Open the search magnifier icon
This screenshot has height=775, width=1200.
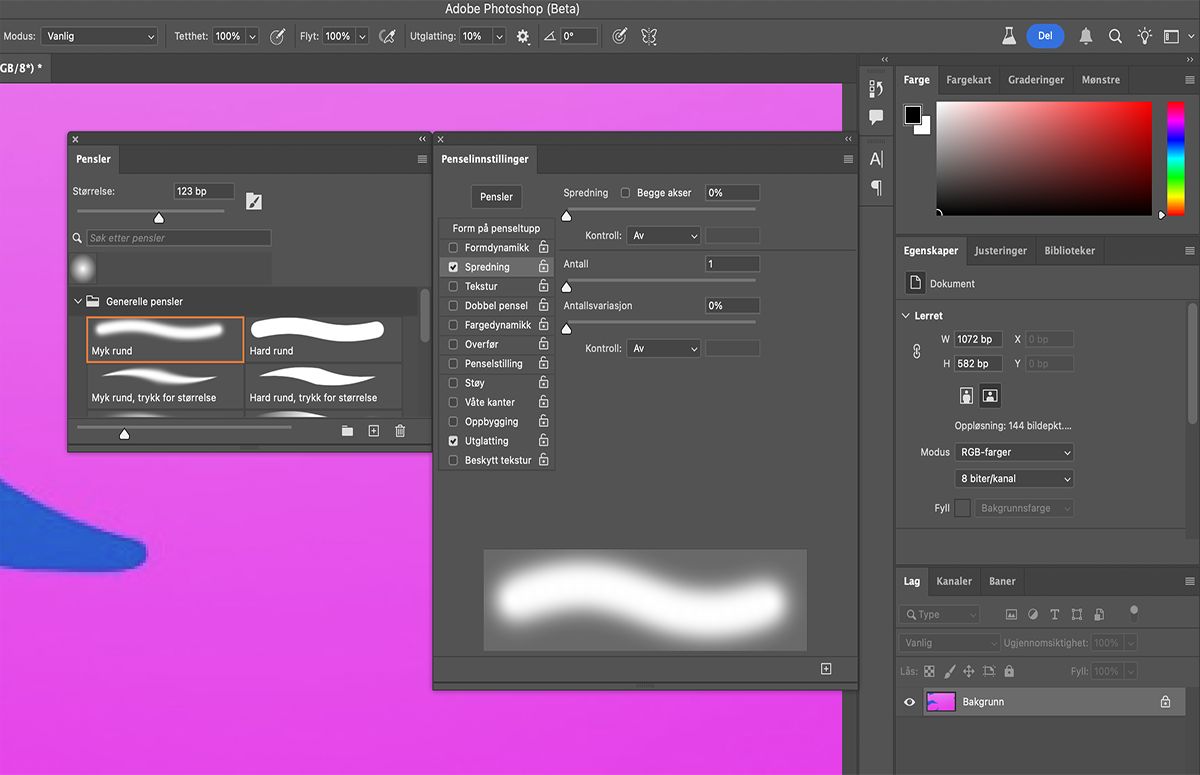[x=1115, y=36]
